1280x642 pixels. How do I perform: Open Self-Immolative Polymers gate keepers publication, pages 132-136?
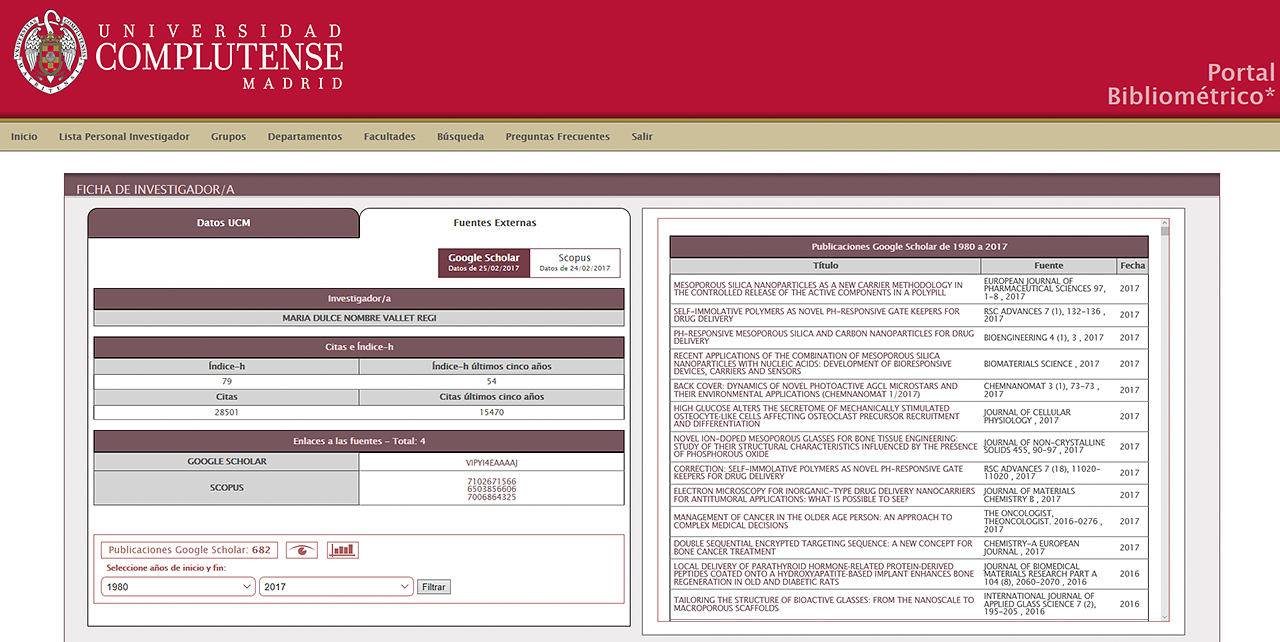pyautogui.click(x=816, y=315)
